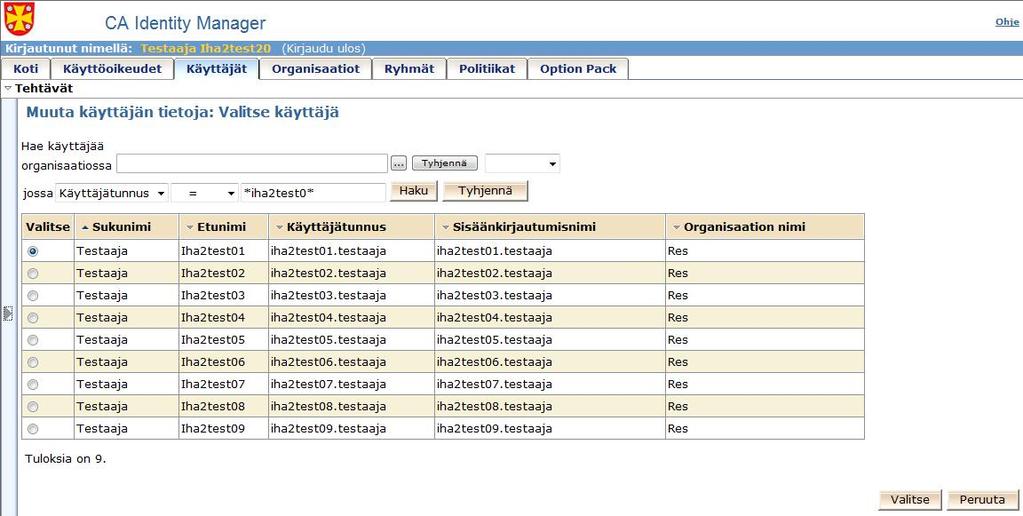Open the empty dropdown beside organisation Tyhjennä
Screen dimensions: 1023x516
coord(522,163)
